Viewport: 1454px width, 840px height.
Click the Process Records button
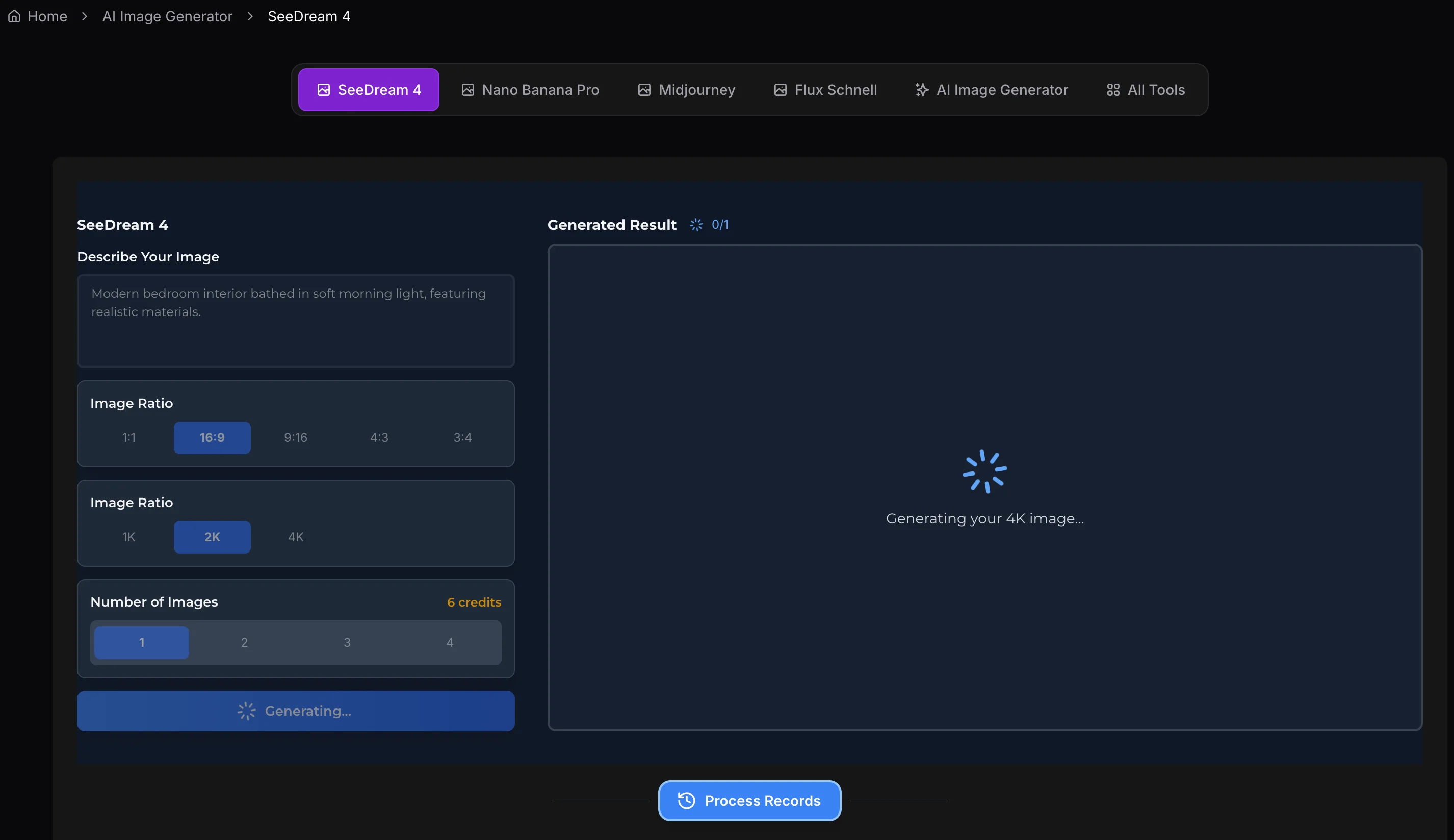[749, 801]
